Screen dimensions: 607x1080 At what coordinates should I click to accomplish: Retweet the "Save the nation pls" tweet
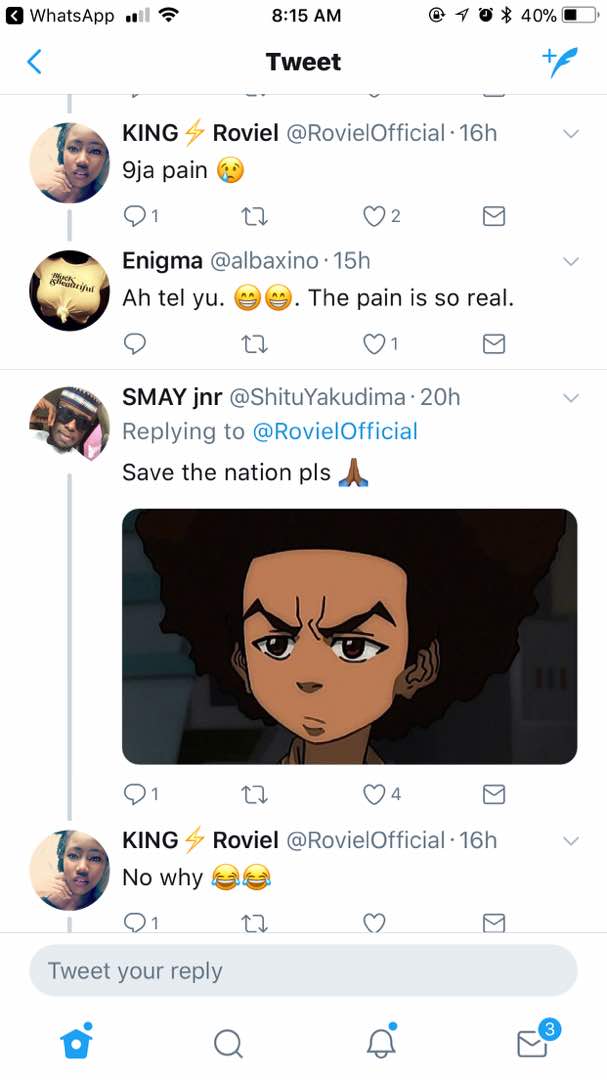(255, 794)
